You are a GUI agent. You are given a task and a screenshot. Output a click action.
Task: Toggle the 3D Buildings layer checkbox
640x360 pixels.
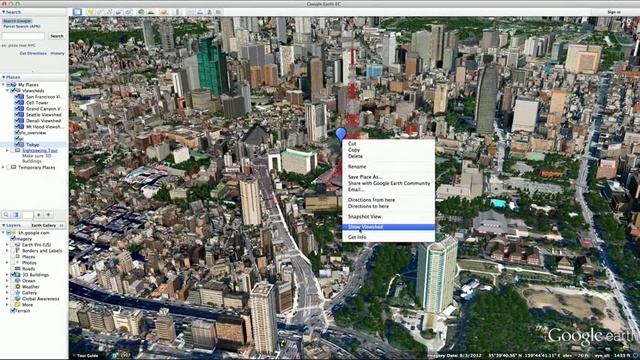point(13,275)
